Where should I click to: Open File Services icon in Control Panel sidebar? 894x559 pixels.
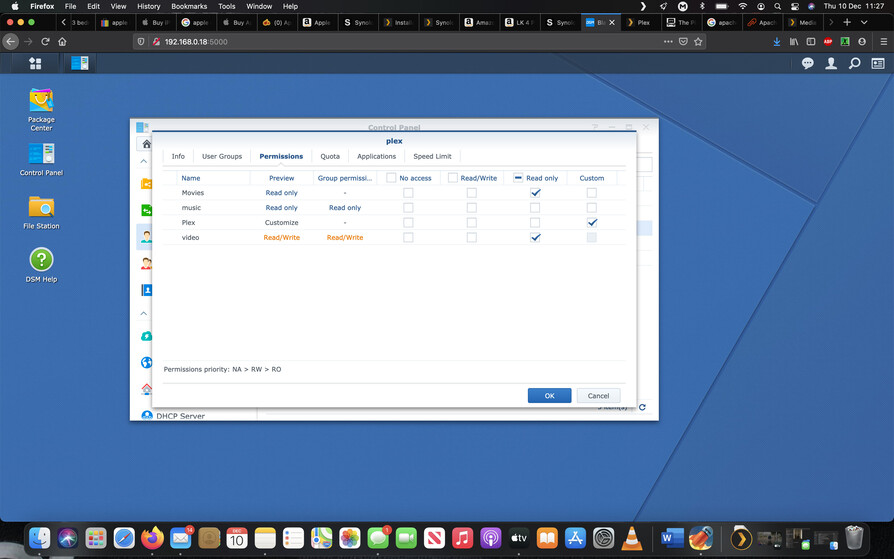coord(147,210)
